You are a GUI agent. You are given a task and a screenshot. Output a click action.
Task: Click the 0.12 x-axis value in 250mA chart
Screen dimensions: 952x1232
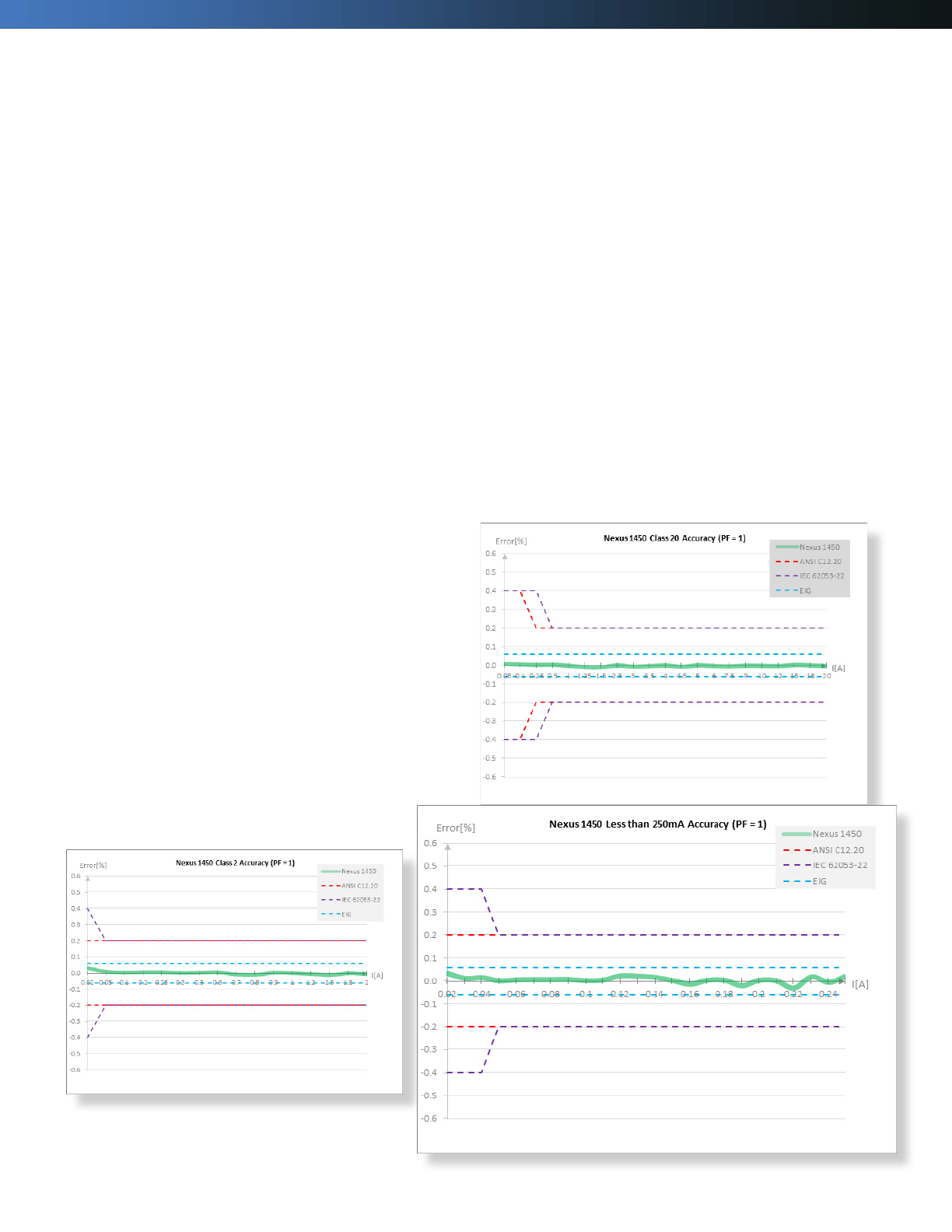click(620, 994)
